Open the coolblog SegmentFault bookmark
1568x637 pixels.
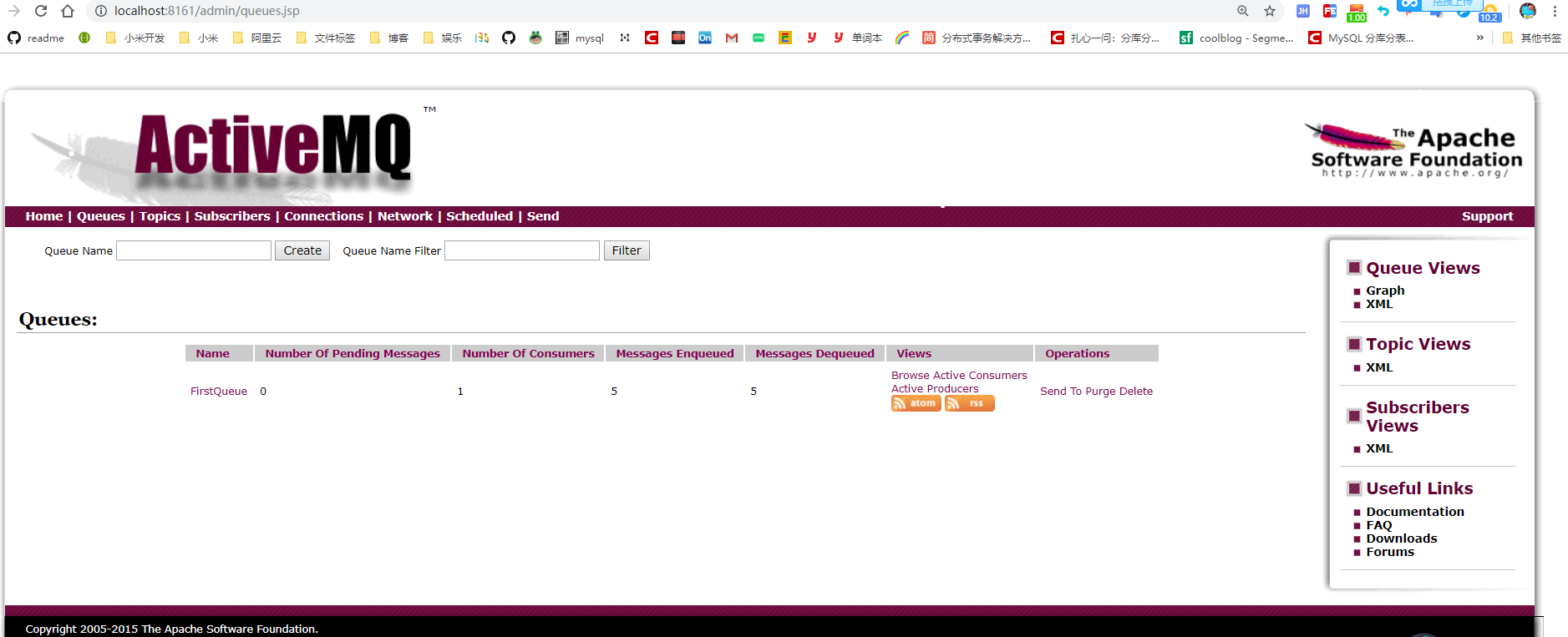pos(1236,38)
